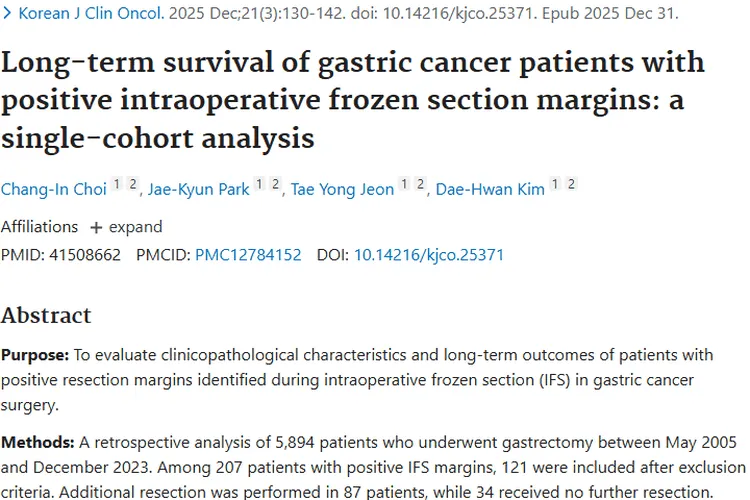
Task: Open the PMC12784152 full-text link
Action: click(x=248, y=255)
